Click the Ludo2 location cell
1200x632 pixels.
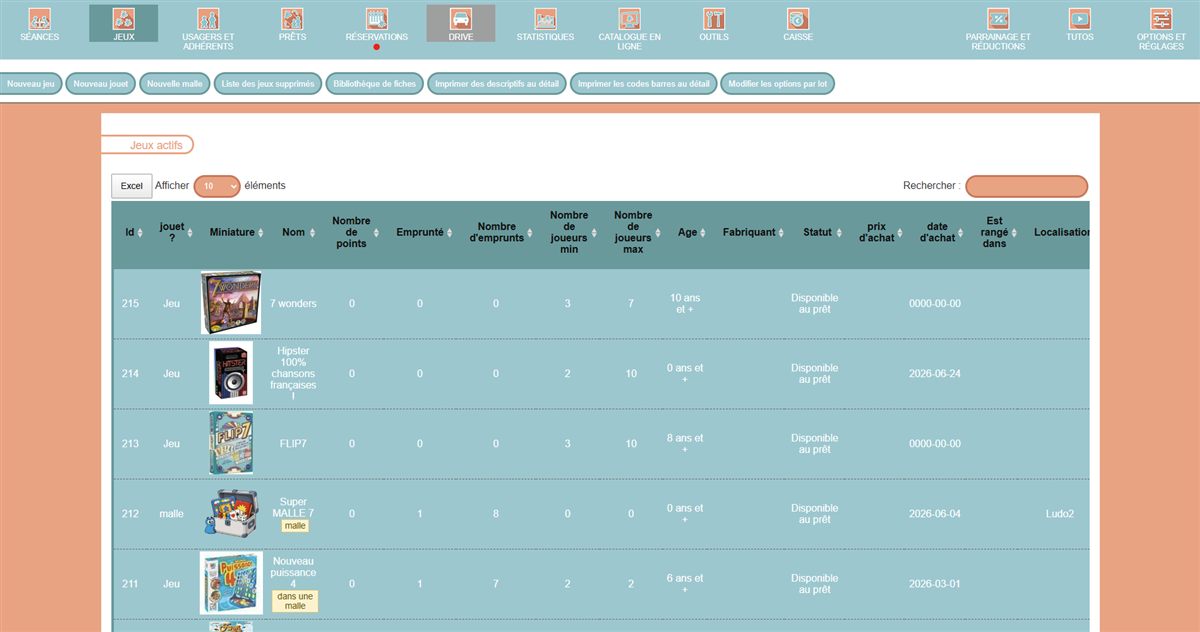pos(1060,514)
